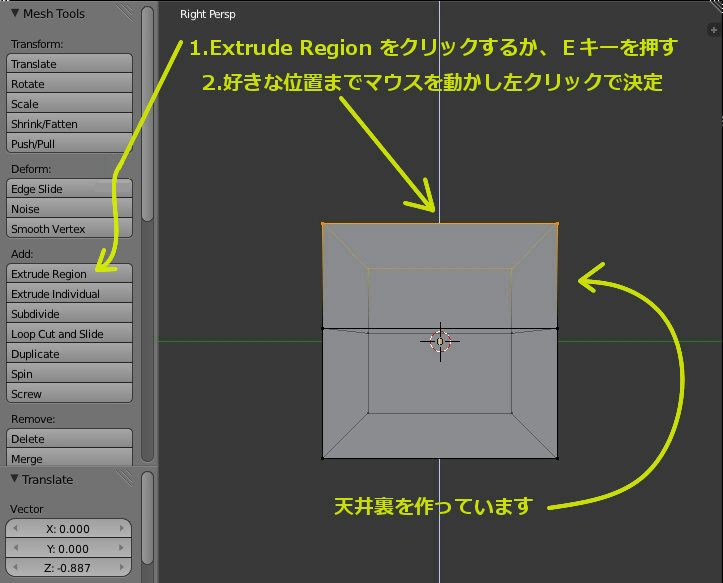Increase Z value with right arrow
The height and width of the screenshot is (583, 723).
pyautogui.click(x=122, y=567)
